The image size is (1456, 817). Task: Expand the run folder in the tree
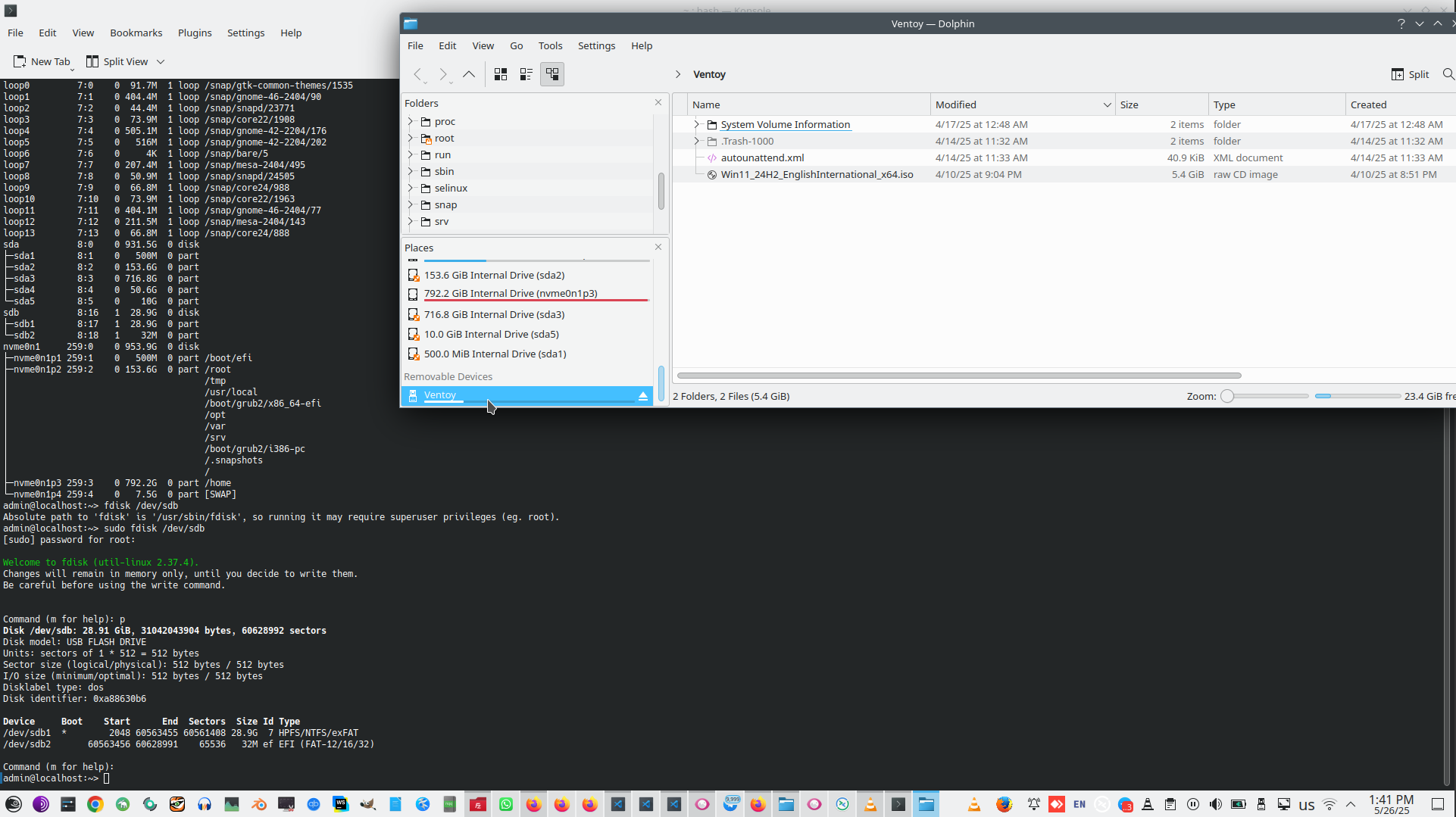[x=411, y=154]
